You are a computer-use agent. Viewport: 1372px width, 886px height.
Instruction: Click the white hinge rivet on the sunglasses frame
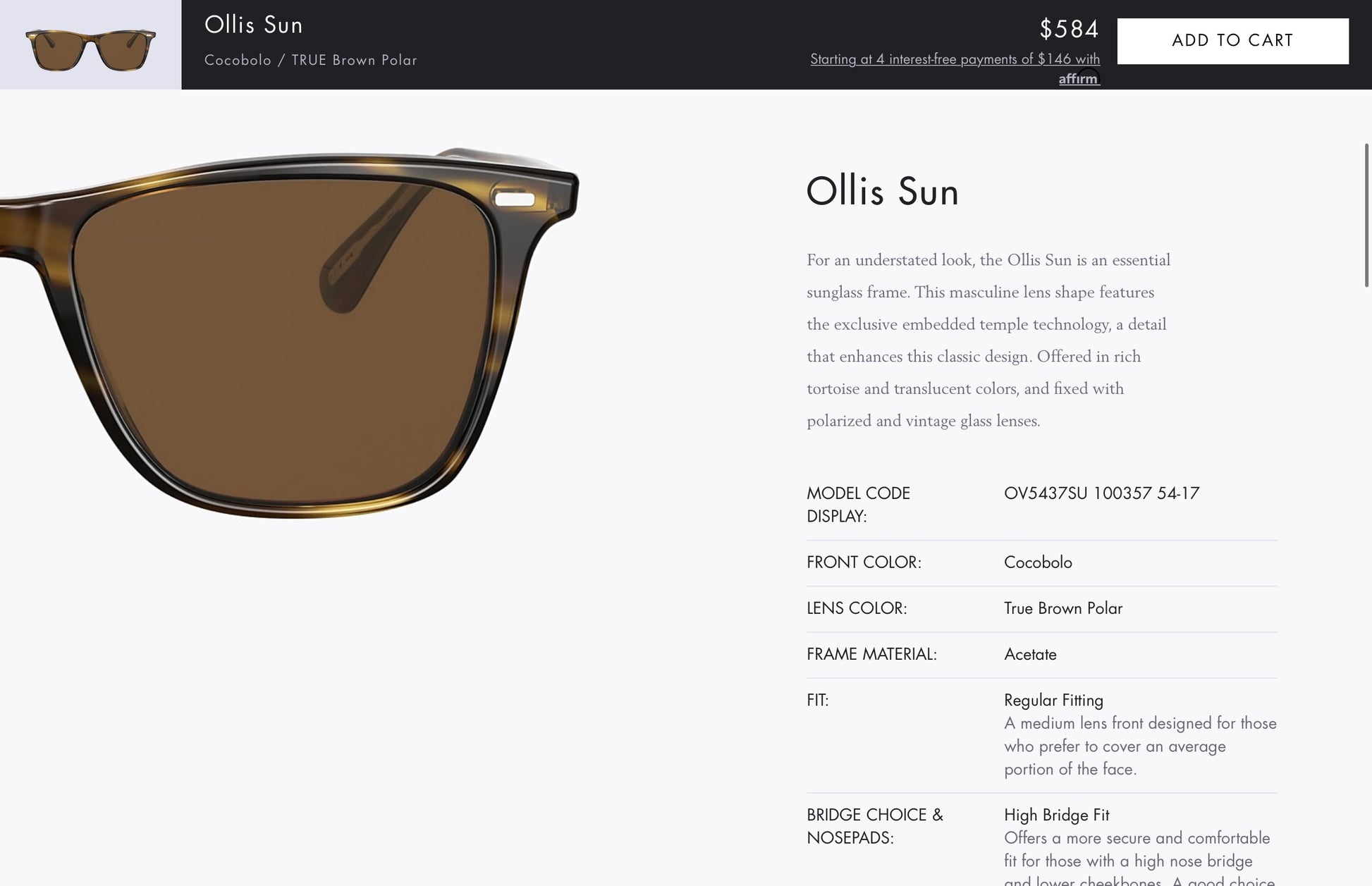point(515,199)
